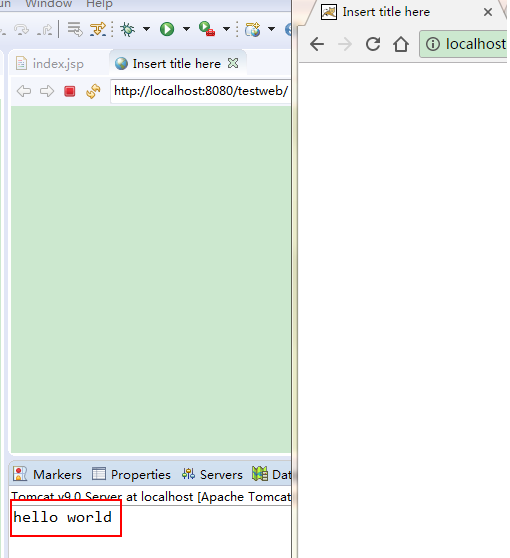This screenshot has width=510, height=558.
Task: Open the Markers view tab
Action: tap(47, 474)
